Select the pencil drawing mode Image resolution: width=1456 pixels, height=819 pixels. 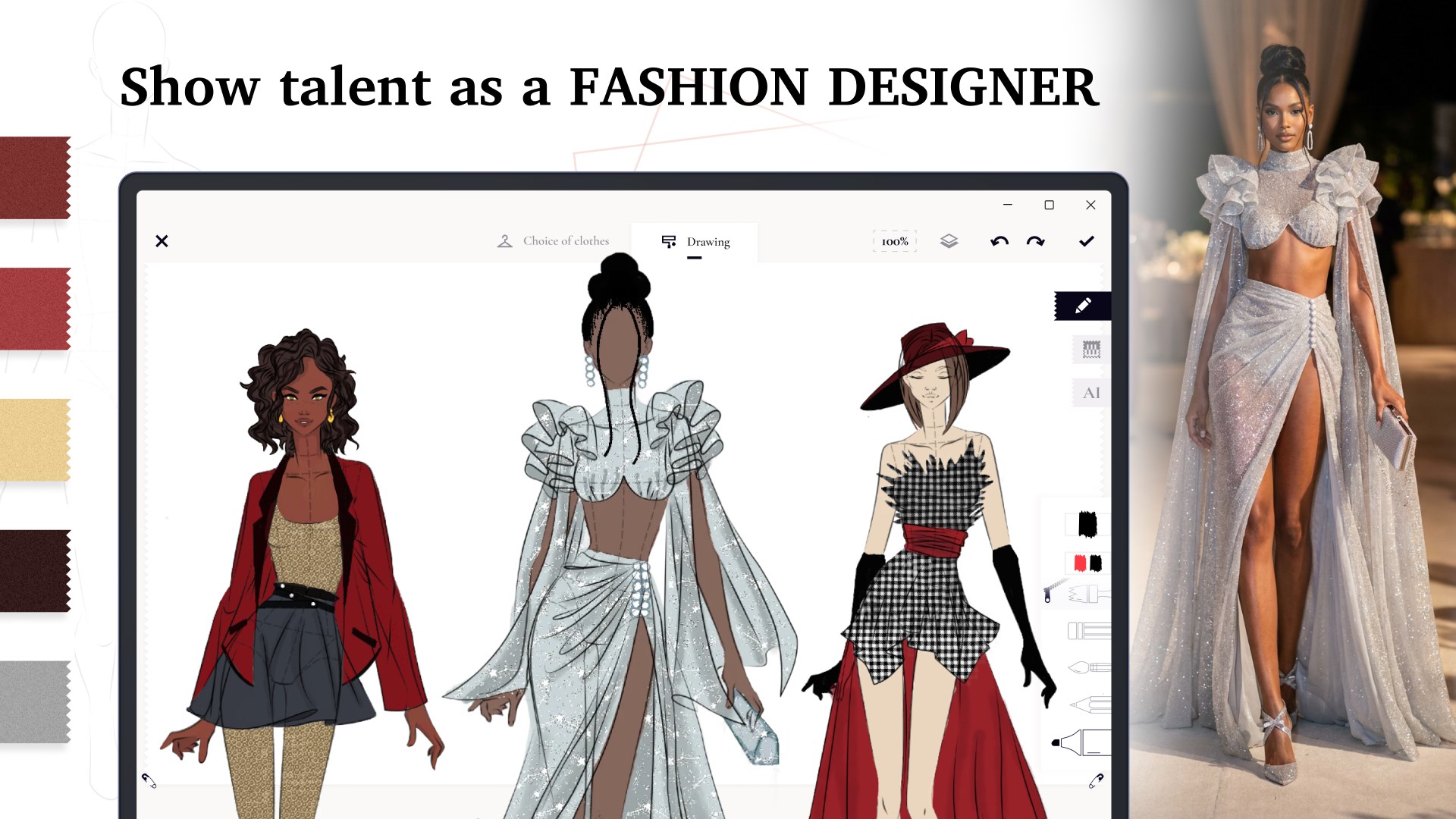click(x=1083, y=306)
